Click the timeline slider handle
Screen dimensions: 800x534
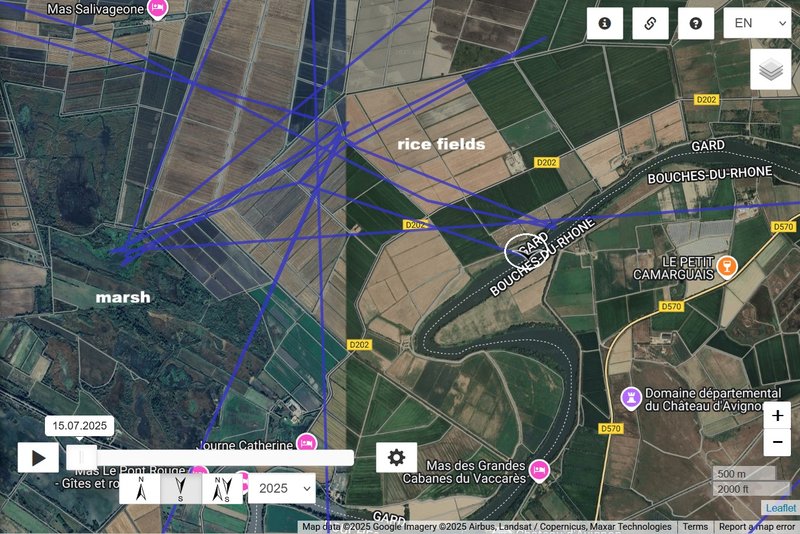82,457
